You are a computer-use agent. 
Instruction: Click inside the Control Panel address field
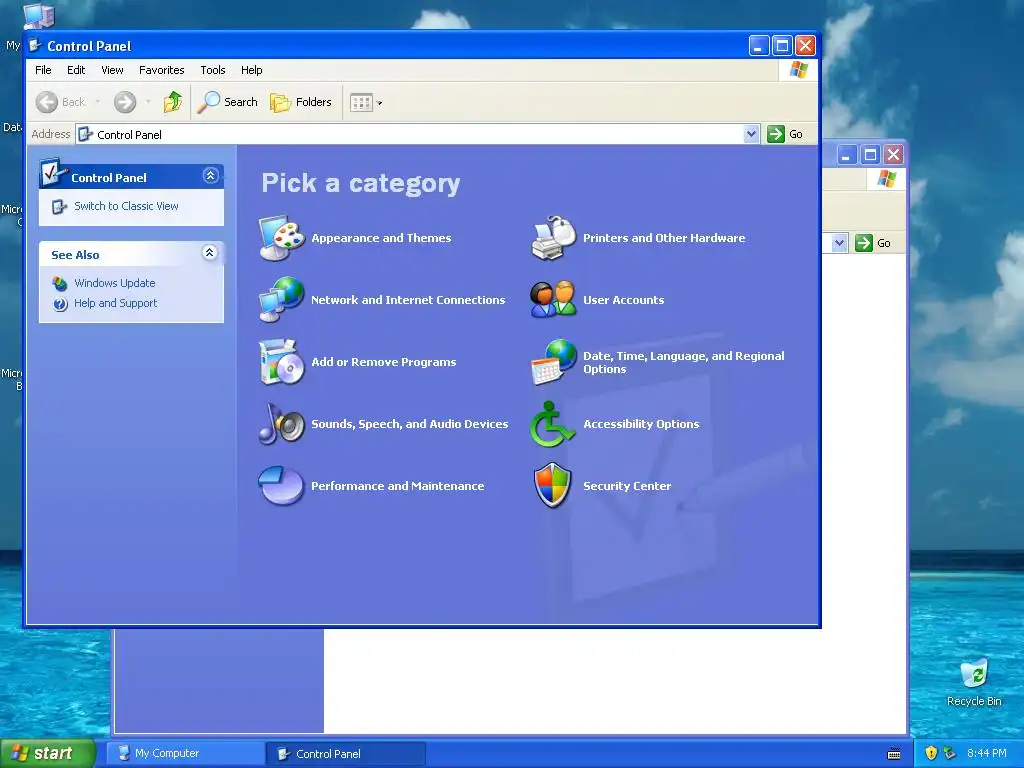tap(418, 134)
